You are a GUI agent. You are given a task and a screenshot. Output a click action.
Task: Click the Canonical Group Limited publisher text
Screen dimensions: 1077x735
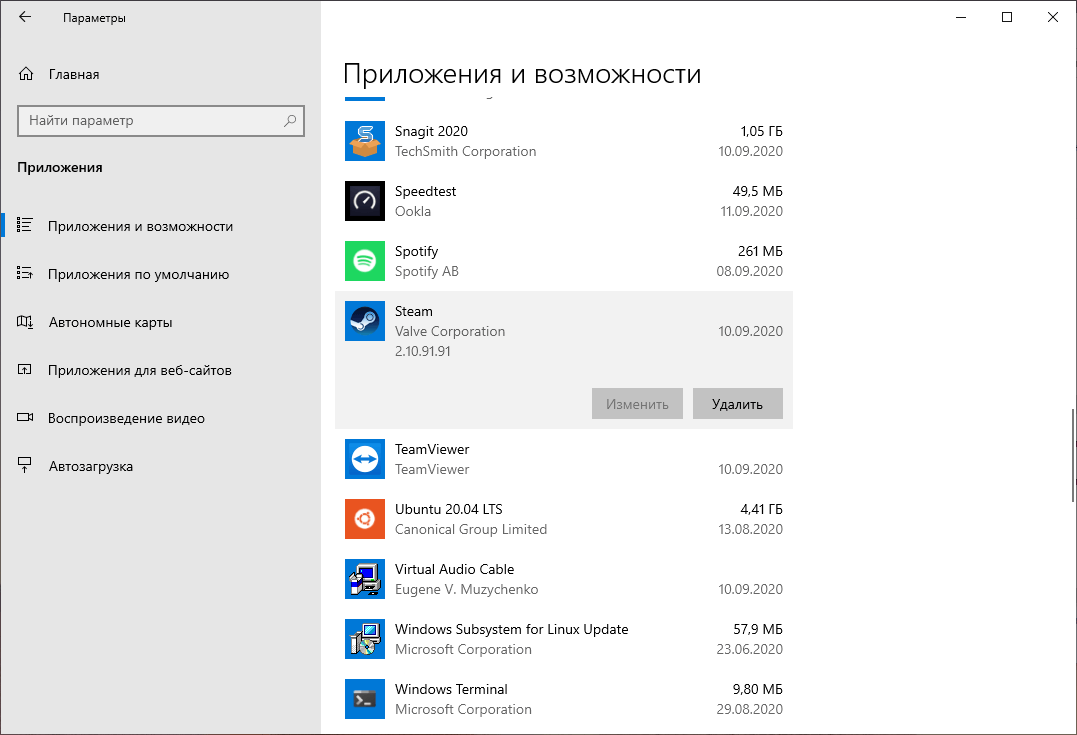471,529
